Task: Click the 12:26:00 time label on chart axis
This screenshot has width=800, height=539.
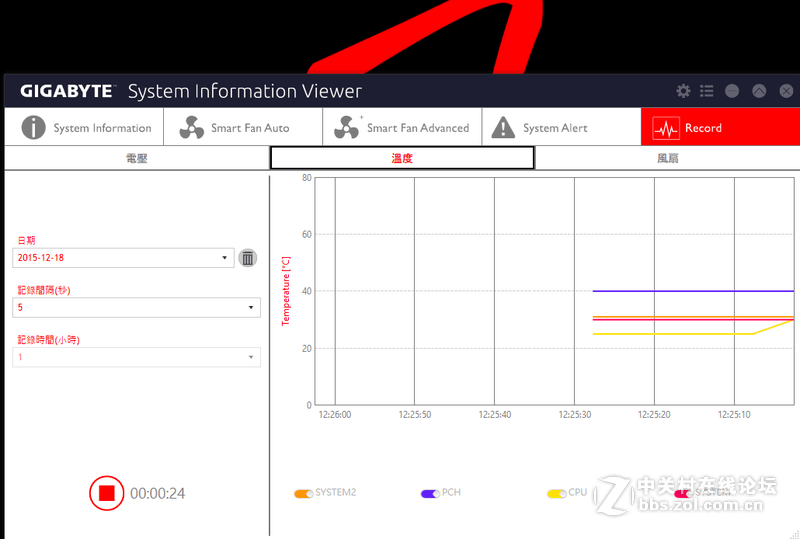Action: click(335, 414)
